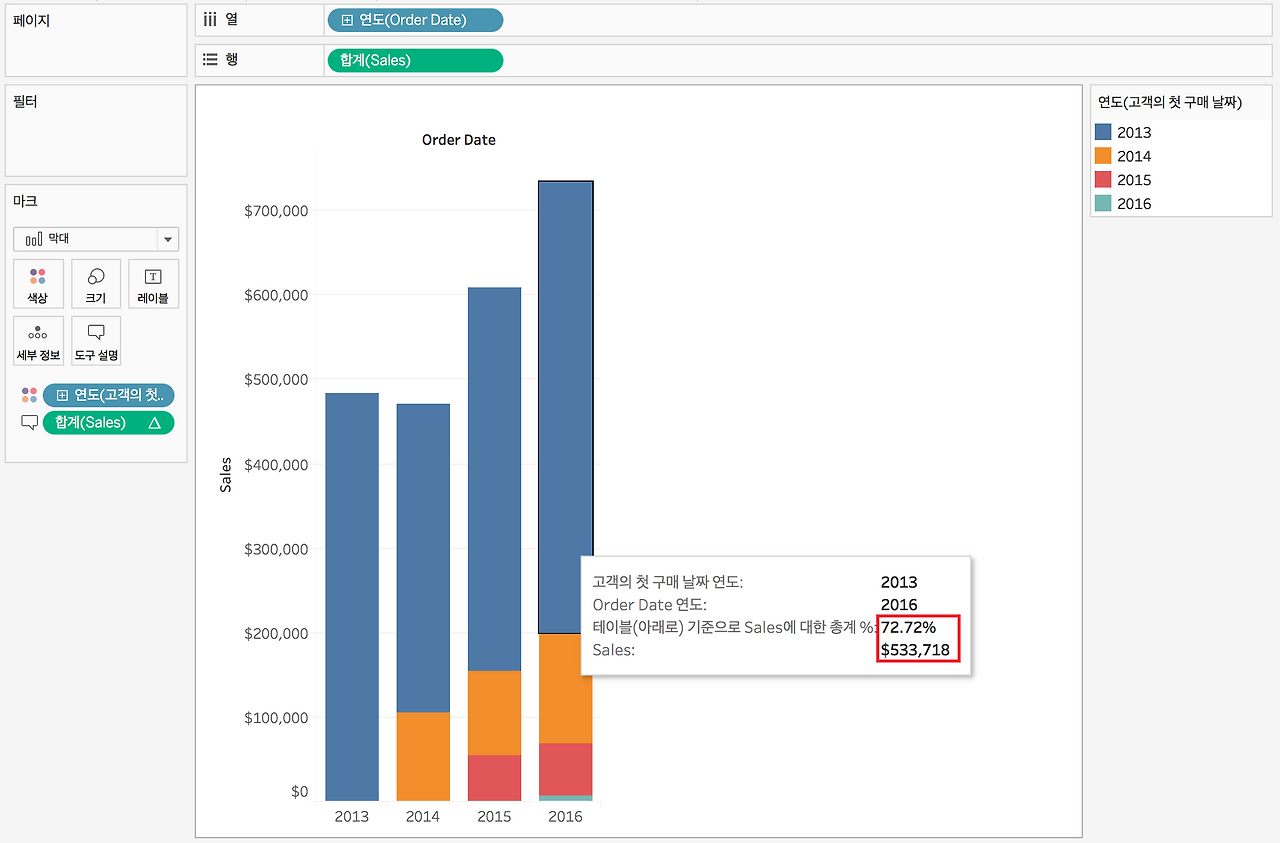The width and height of the screenshot is (1280, 843).
Task: Click the legend title 연도(고객의 첫 구매 날짜)
Action: [x=1169, y=102]
